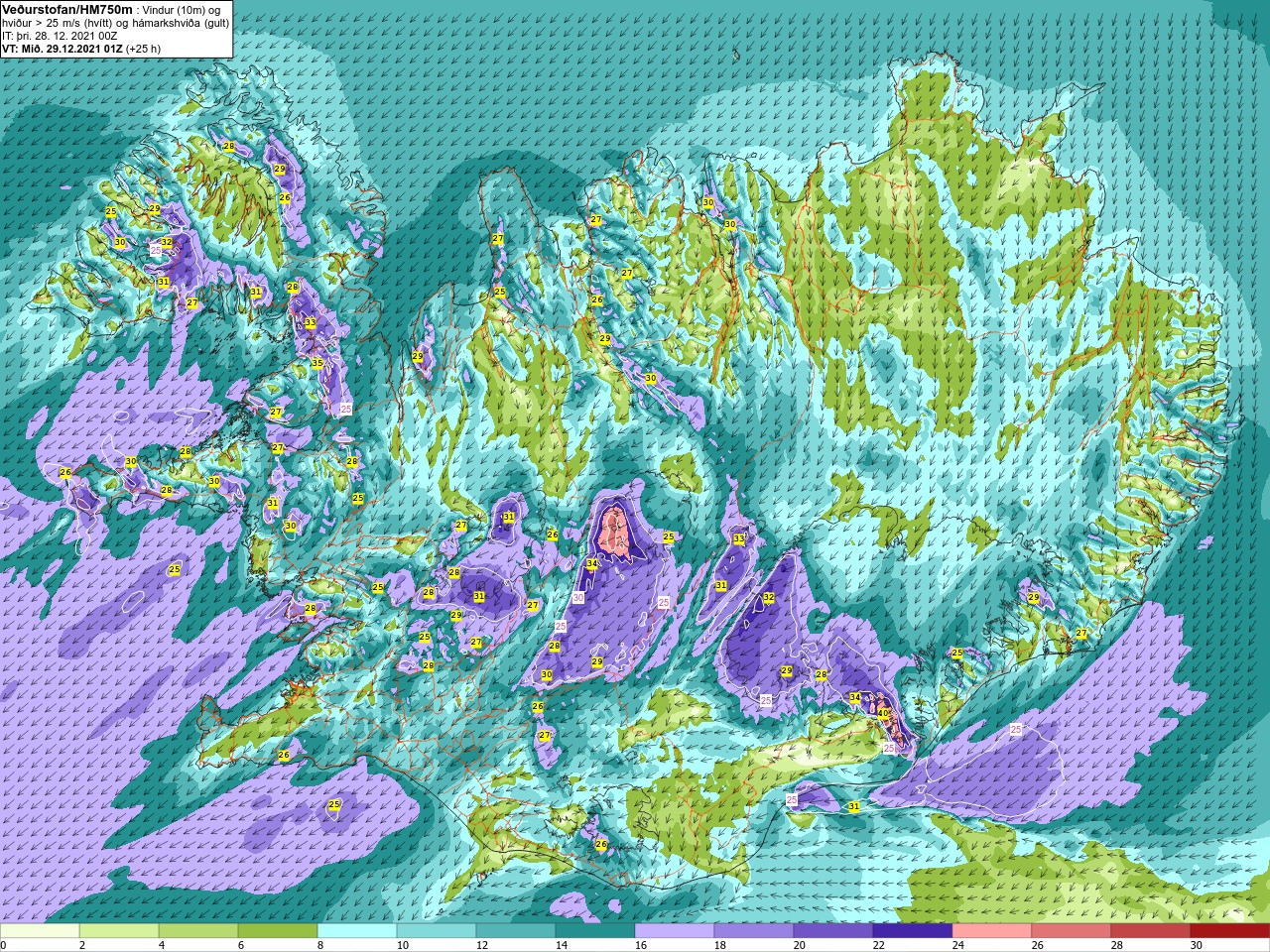Screen dimensions: 1270x952
Task: Click the yellow gust label '35'
Action: (317, 364)
